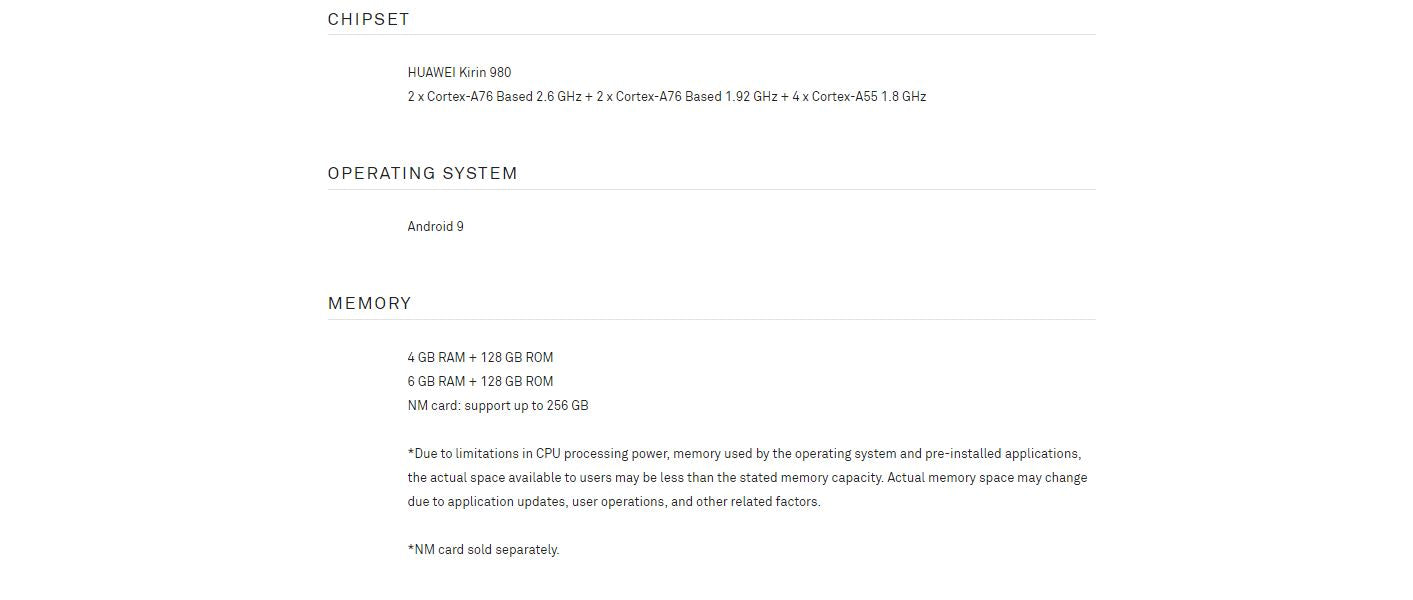Image resolution: width=1413 pixels, height=600 pixels.
Task: Click "Actual memory space may change" text
Action: click(987, 477)
